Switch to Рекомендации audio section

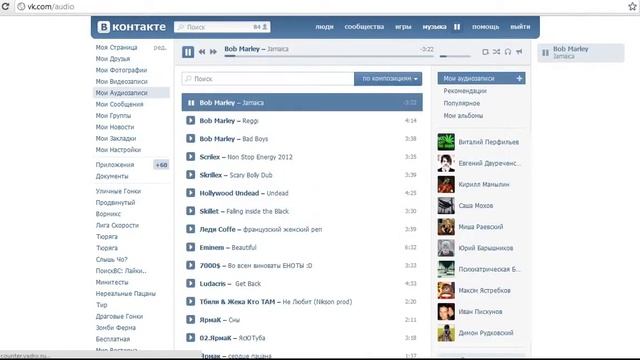point(465,91)
